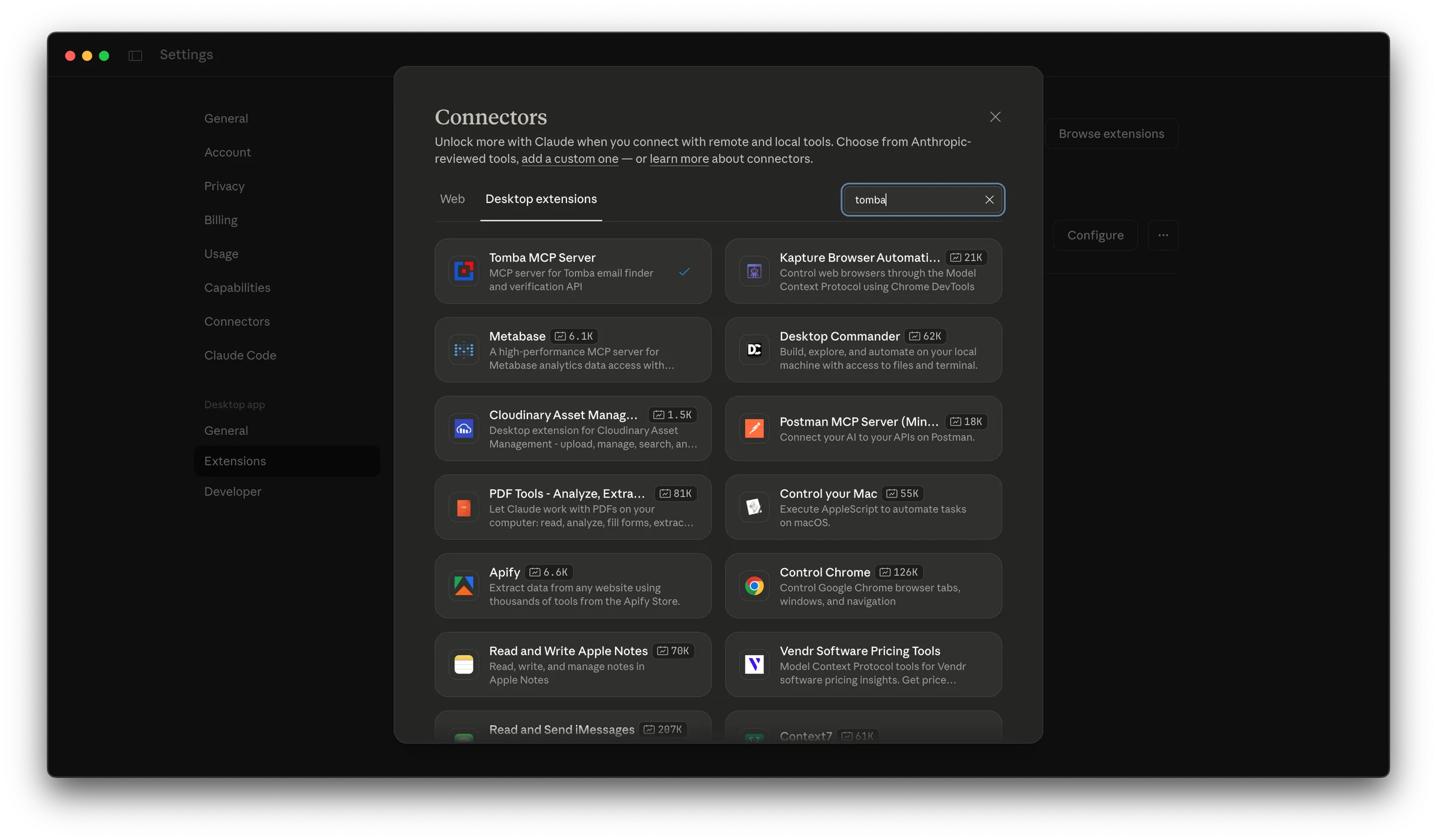Select the Desktop extensions tab
The height and width of the screenshot is (840, 1437).
tap(541, 199)
